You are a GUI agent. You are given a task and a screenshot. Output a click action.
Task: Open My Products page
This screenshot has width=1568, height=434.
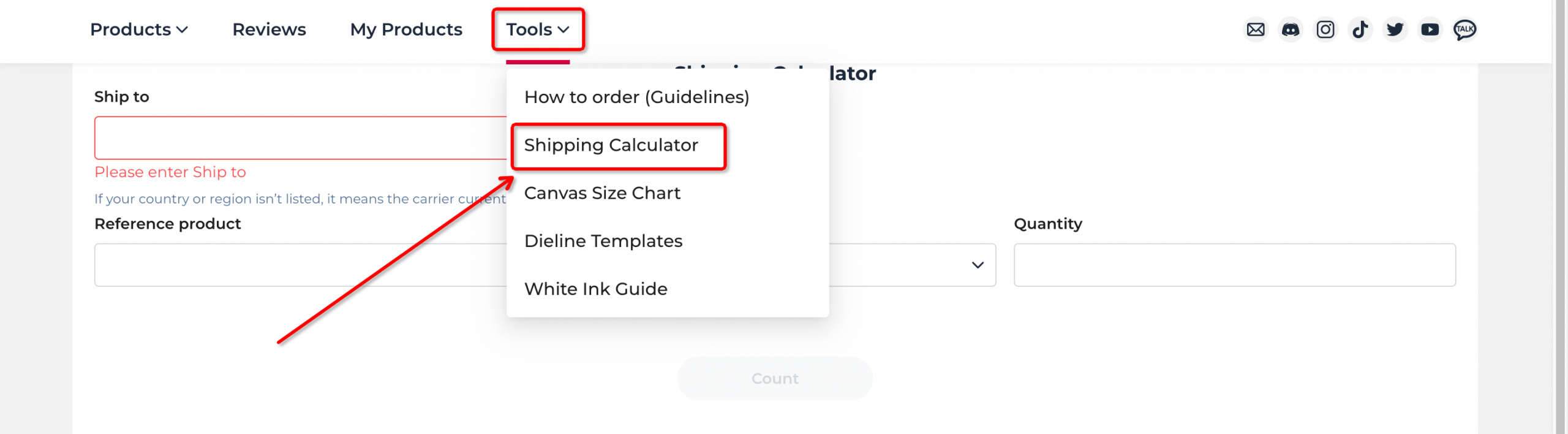(406, 29)
